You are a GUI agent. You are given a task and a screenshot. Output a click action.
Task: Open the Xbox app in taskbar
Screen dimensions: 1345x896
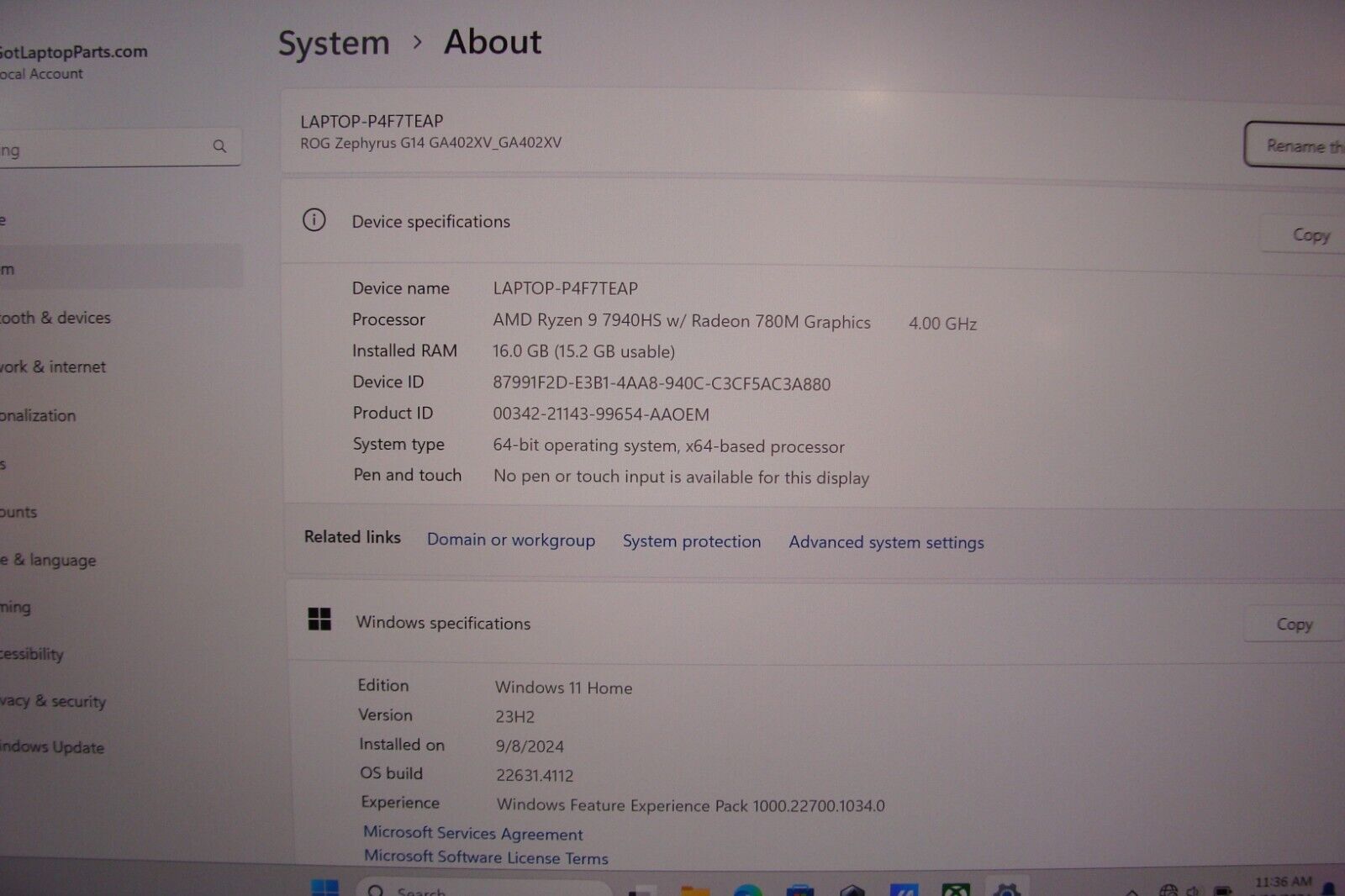click(956, 889)
